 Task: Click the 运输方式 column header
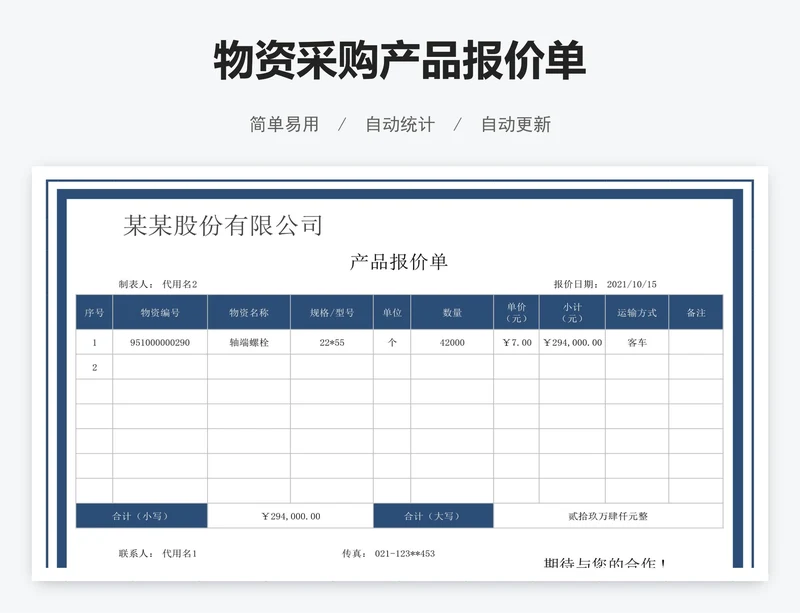639,311
